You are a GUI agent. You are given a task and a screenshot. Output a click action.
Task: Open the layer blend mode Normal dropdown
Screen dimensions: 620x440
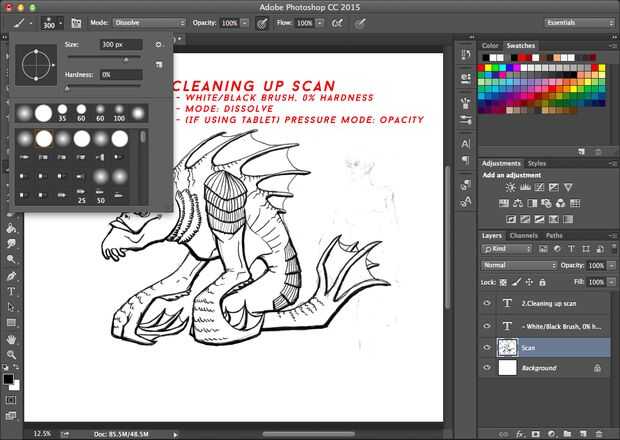(x=519, y=265)
